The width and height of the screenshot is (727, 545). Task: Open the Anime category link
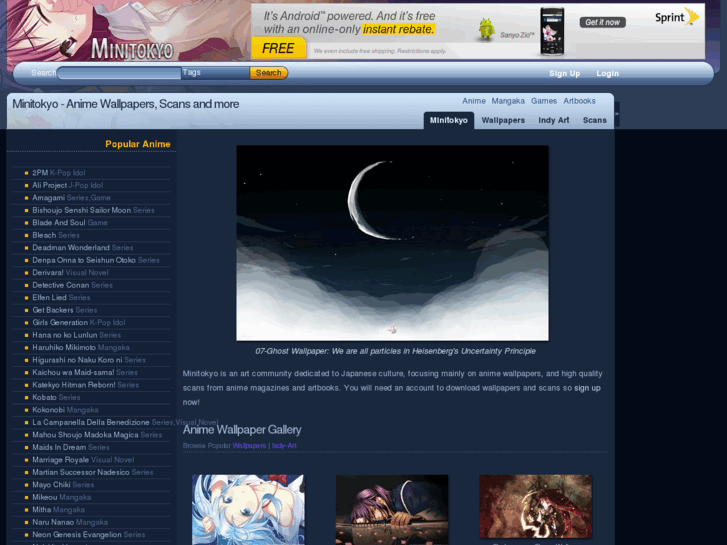tap(474, 101)
